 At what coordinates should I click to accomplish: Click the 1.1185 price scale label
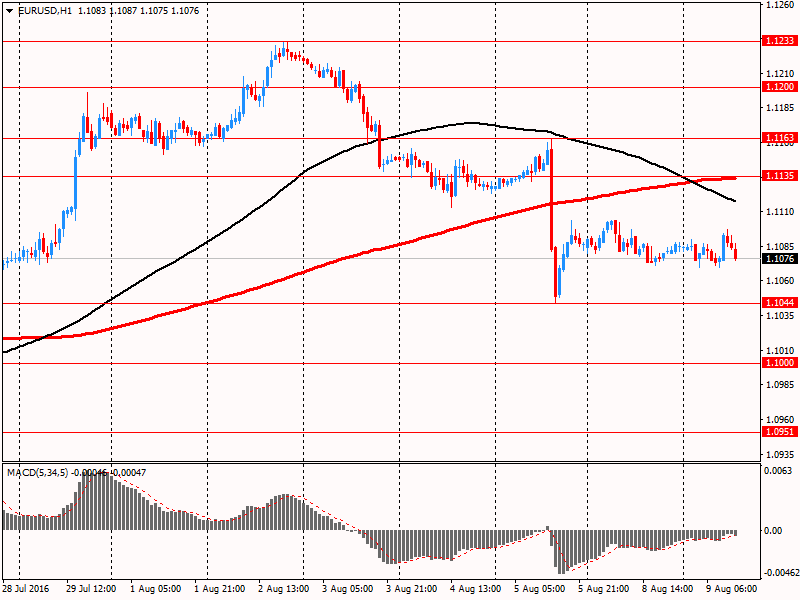[780, 108]
